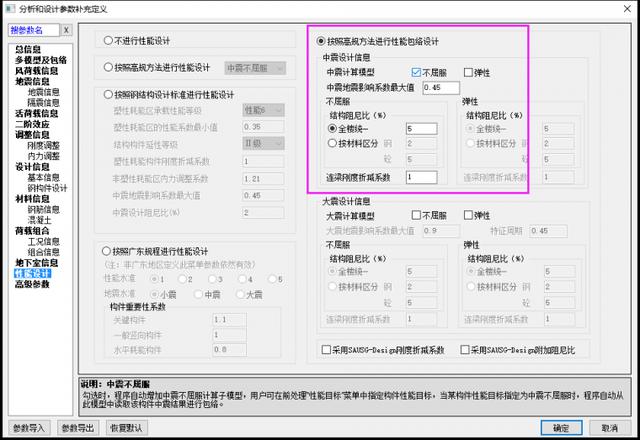
Task: Check 大震计算模型 不屈服 checkbox
Action: coord(416,215)
